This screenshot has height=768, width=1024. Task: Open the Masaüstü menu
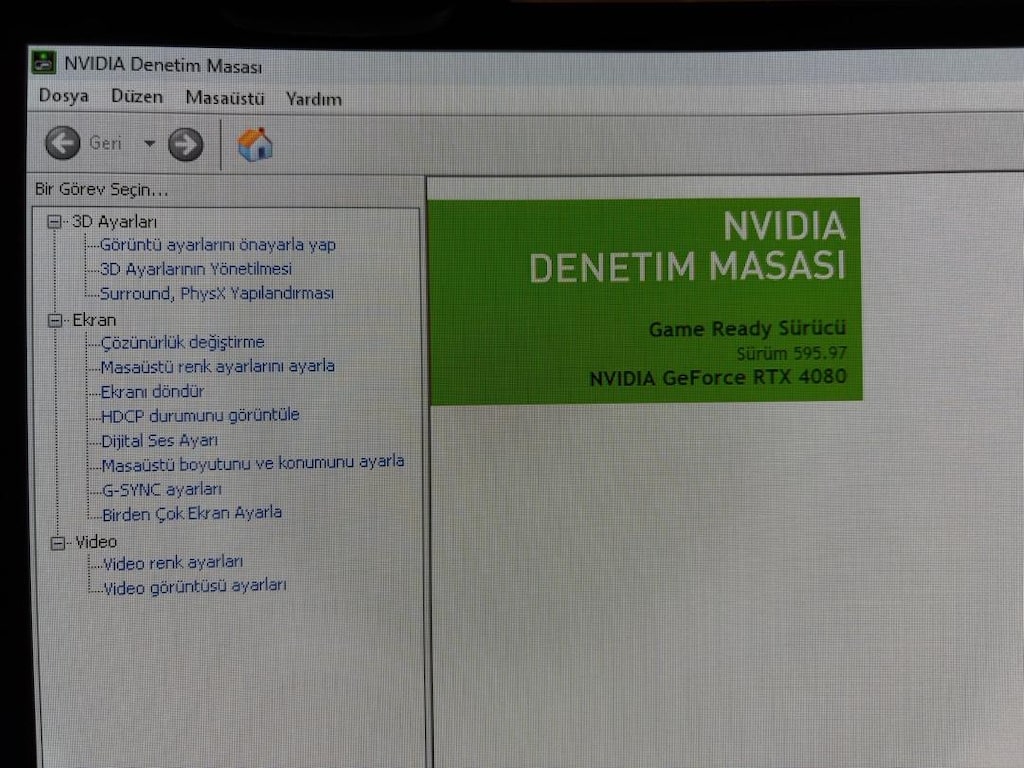225,98
